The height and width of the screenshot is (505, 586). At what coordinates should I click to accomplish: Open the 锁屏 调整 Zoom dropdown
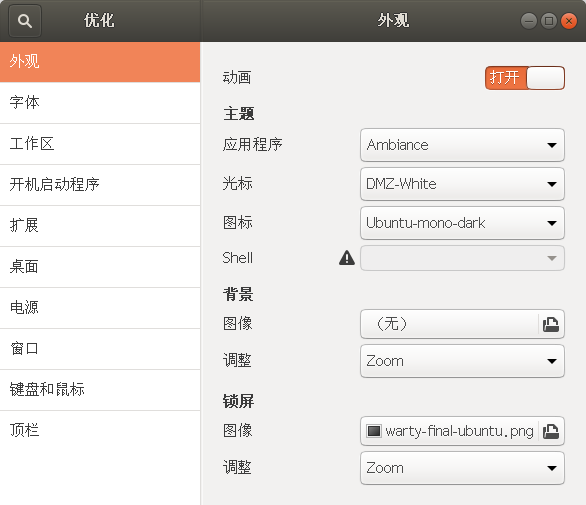(x=462, y=468)
